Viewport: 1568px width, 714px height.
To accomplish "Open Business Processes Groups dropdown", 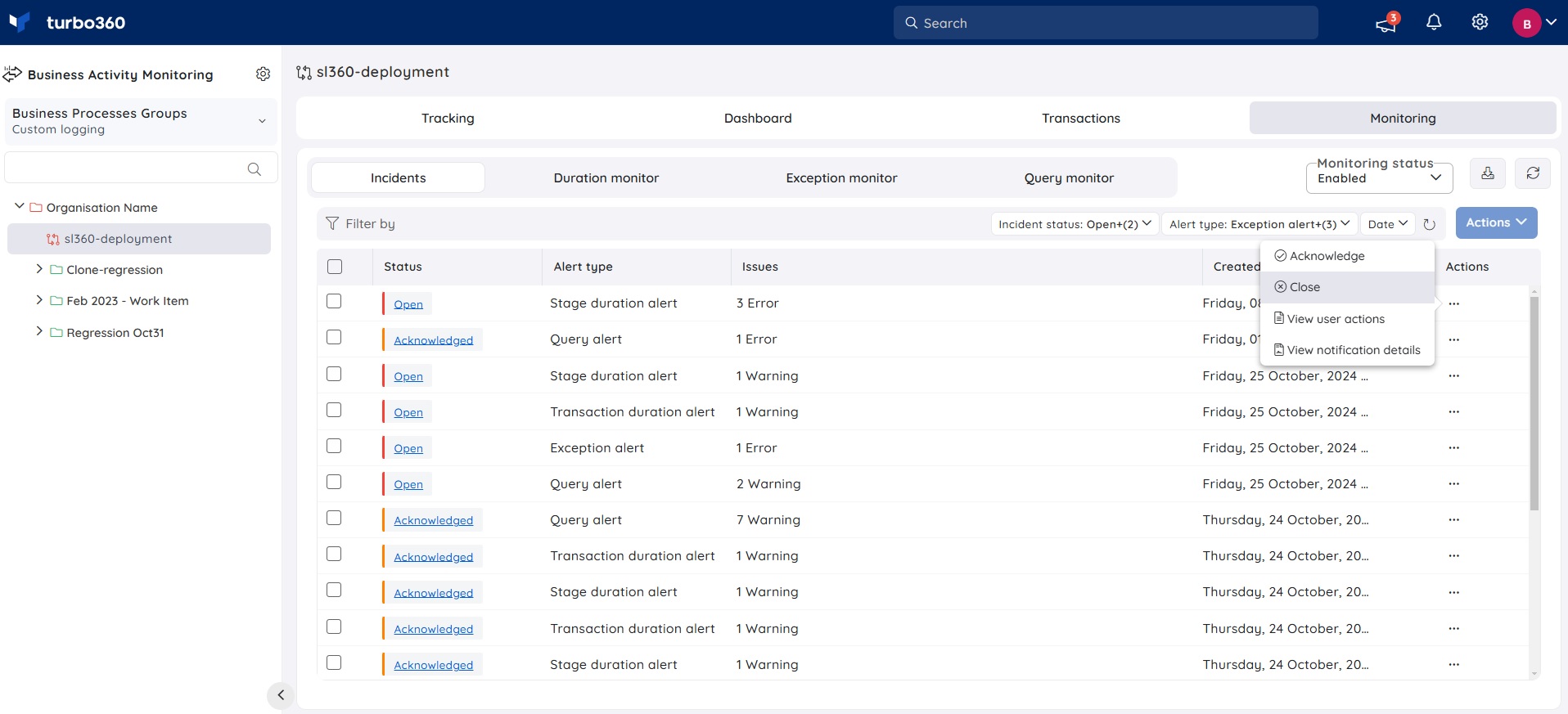I will [x=141, y=121].
